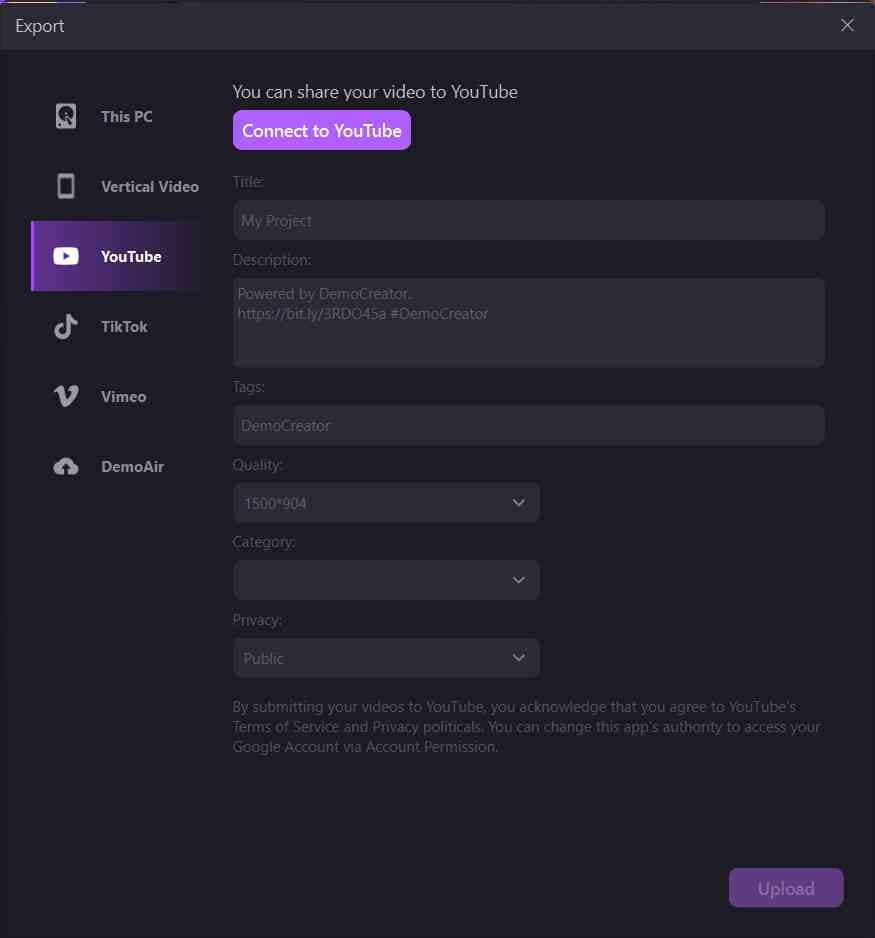Image resolution: width=875 pixels, height=938 pixels.
Task: Click the Upload button
Action: (786, 888)
